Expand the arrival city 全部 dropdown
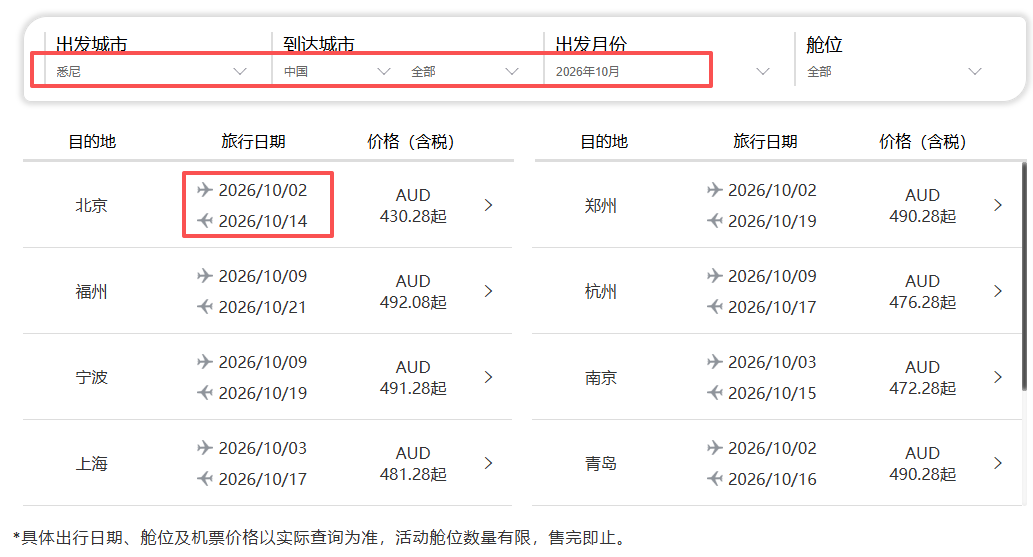 coord(512,72)
